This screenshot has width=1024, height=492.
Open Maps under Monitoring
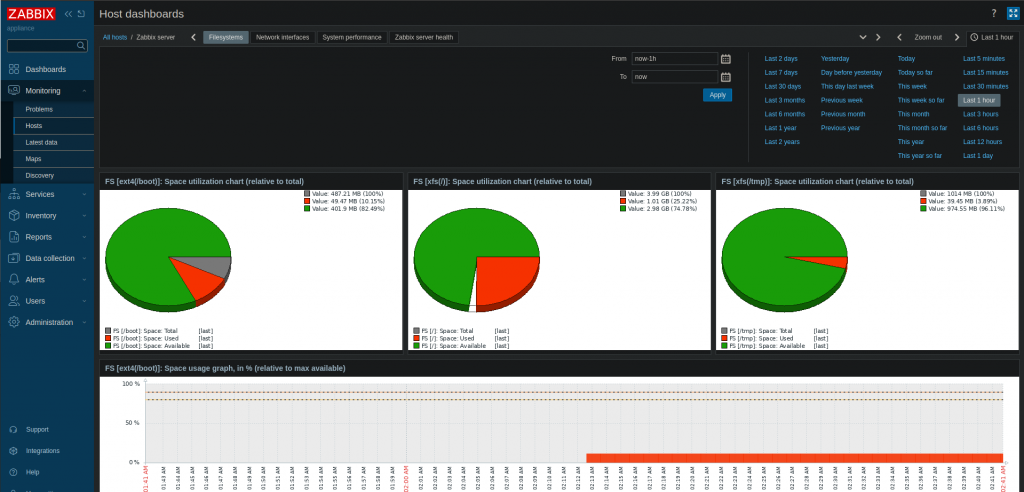click(33, 159)
